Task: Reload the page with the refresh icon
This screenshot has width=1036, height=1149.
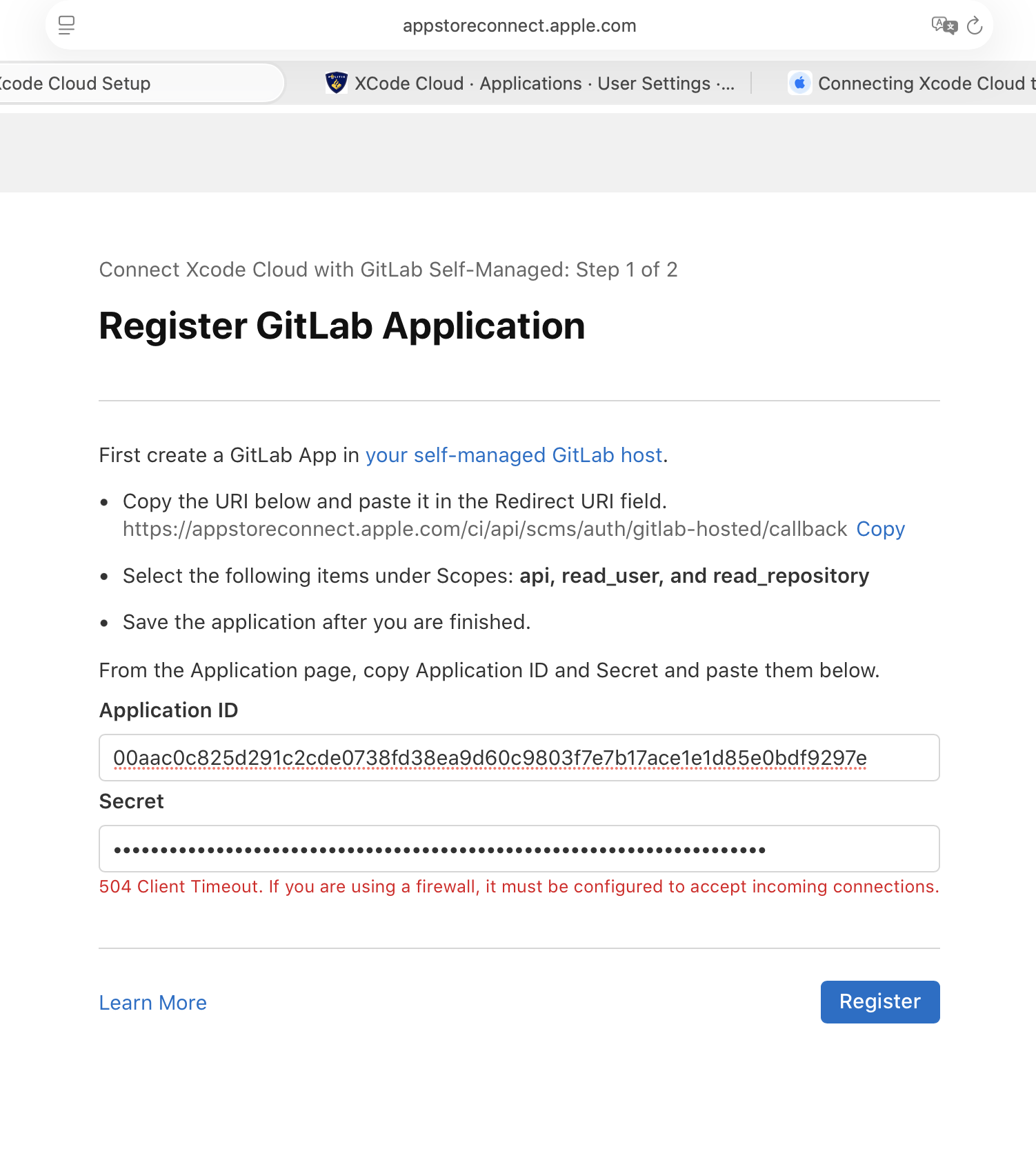Action: click(x=975, y=26)
